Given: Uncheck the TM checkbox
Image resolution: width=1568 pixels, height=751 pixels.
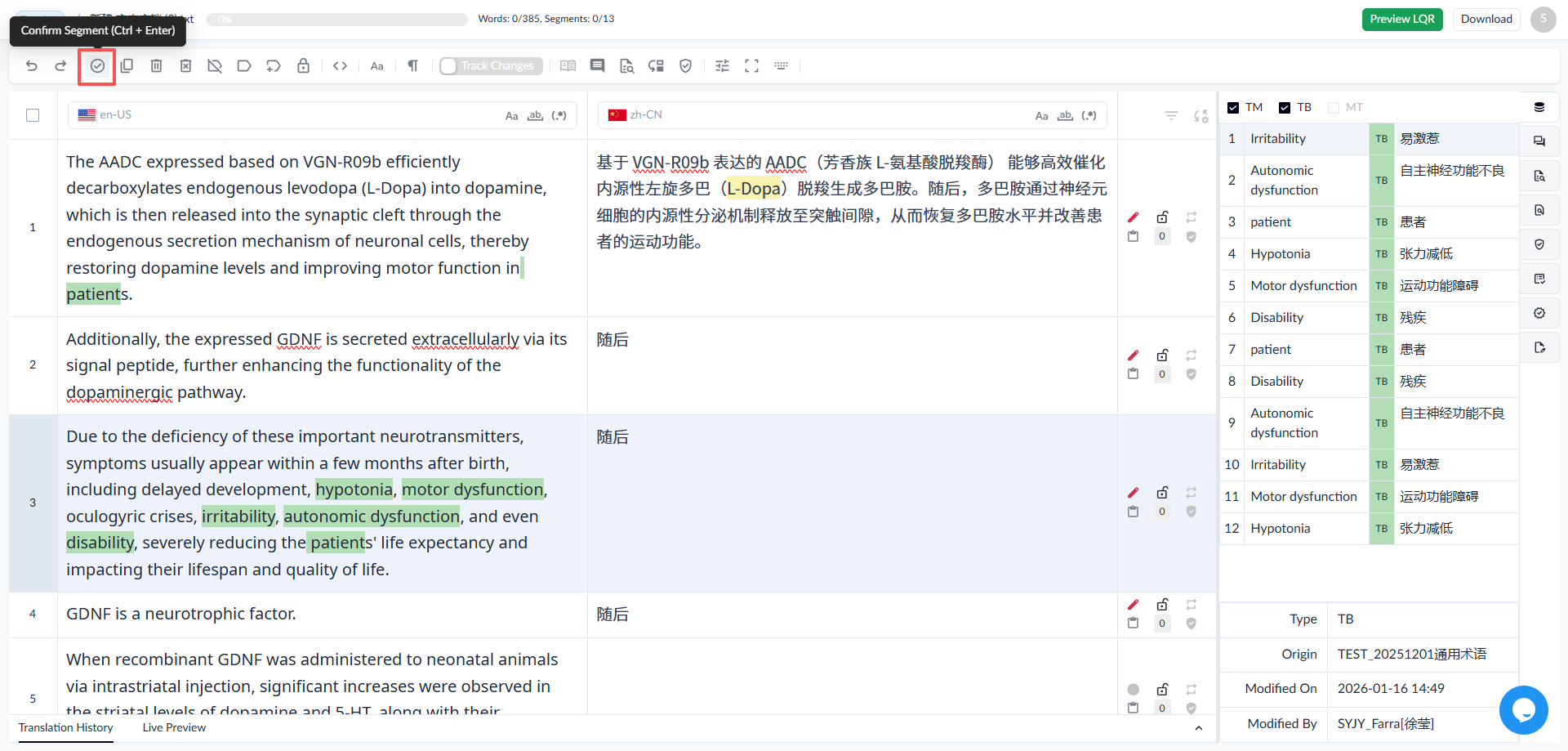Looking at the screenshot, I should (x=1233, y=108).
